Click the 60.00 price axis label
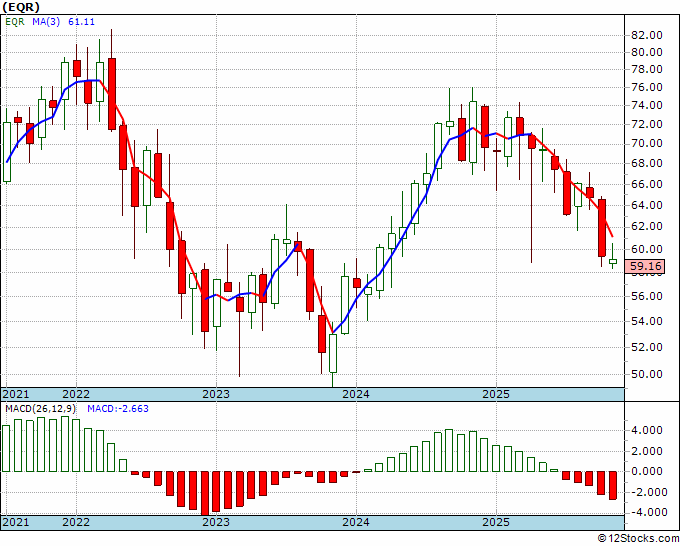The image size is (680, 546). [x=646, y=249]
